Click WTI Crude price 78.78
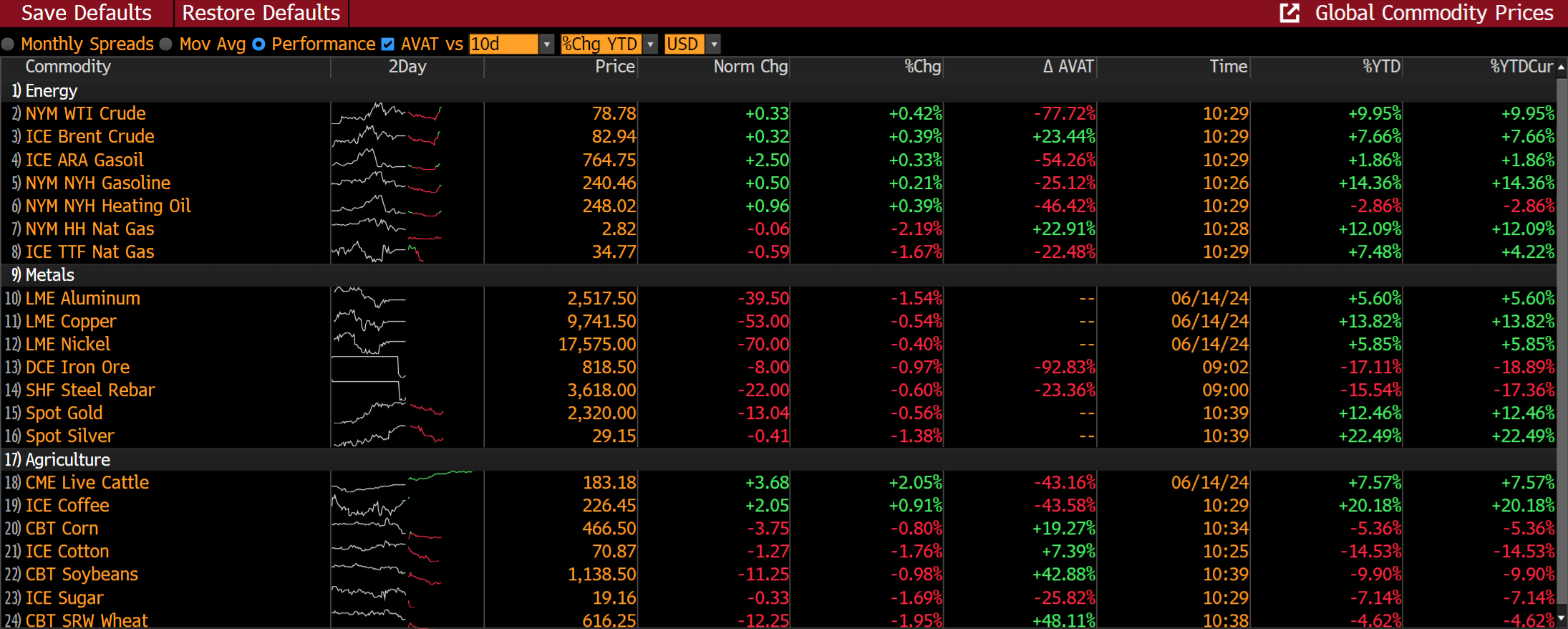This screenshot has width=1568, height=629. [x=614, y=113]
